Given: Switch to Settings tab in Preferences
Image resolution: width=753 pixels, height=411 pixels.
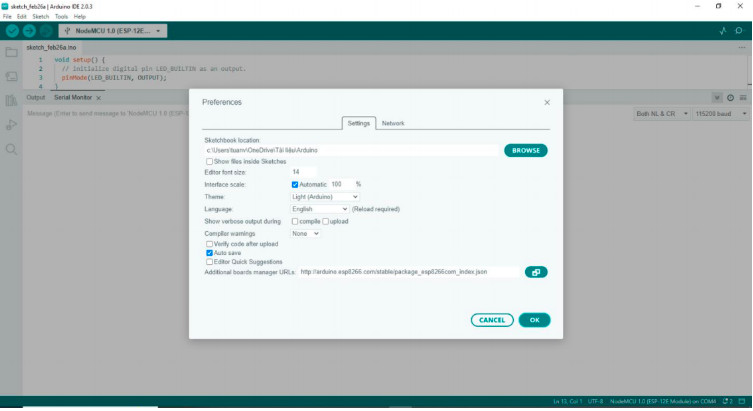Looking at the screenshot, I should tap(359, 123).
